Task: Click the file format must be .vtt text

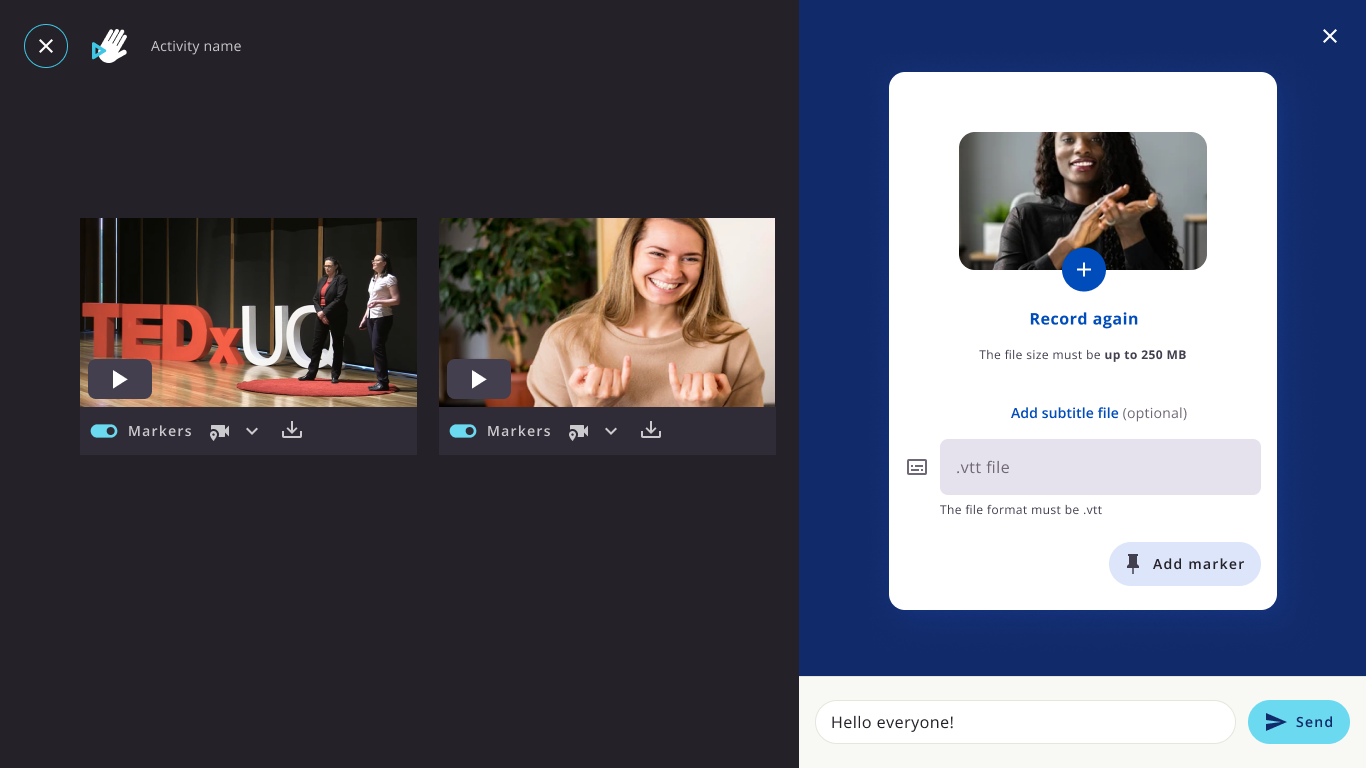Action: (x=1021, y=510)
